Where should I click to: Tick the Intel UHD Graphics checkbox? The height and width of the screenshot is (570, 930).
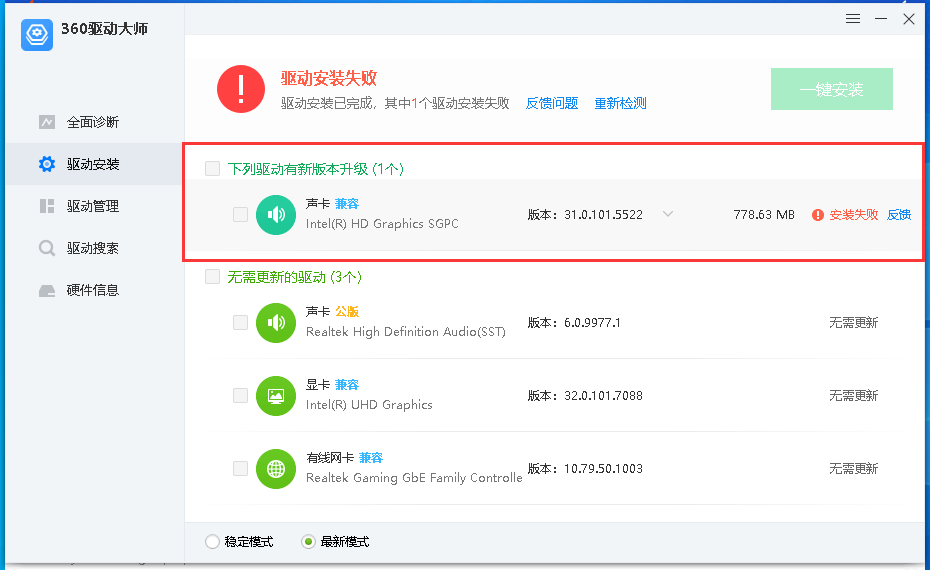240,396
